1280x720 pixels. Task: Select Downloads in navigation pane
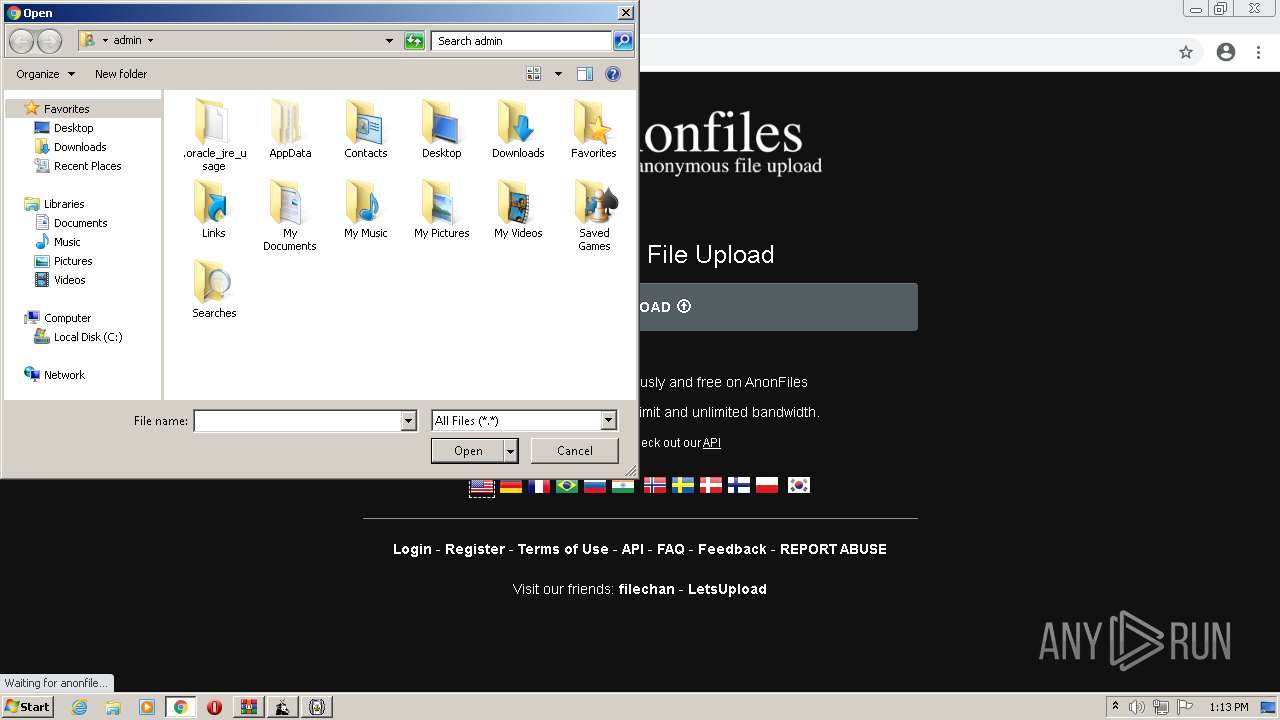point(80,147)
